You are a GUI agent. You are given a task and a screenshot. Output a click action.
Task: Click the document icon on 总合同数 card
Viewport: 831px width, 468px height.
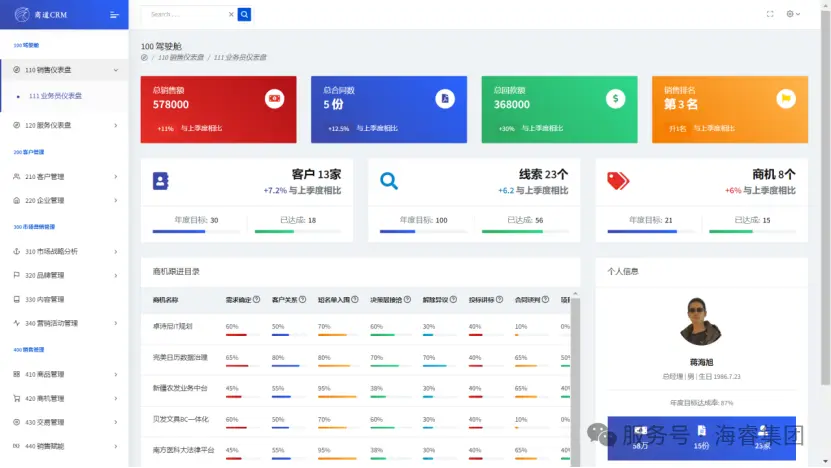click(445, 98)
